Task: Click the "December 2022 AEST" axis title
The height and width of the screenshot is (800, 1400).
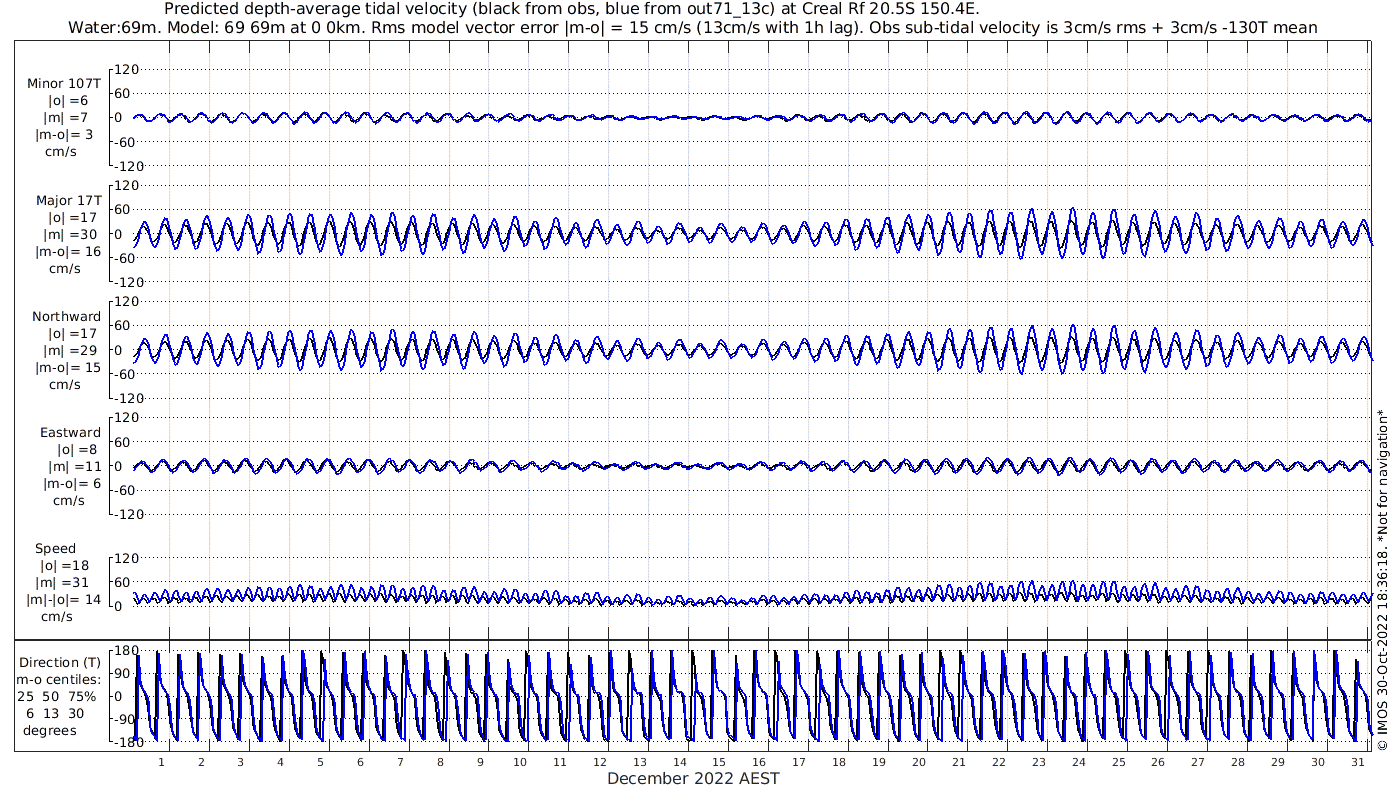Action: (693, 778)
